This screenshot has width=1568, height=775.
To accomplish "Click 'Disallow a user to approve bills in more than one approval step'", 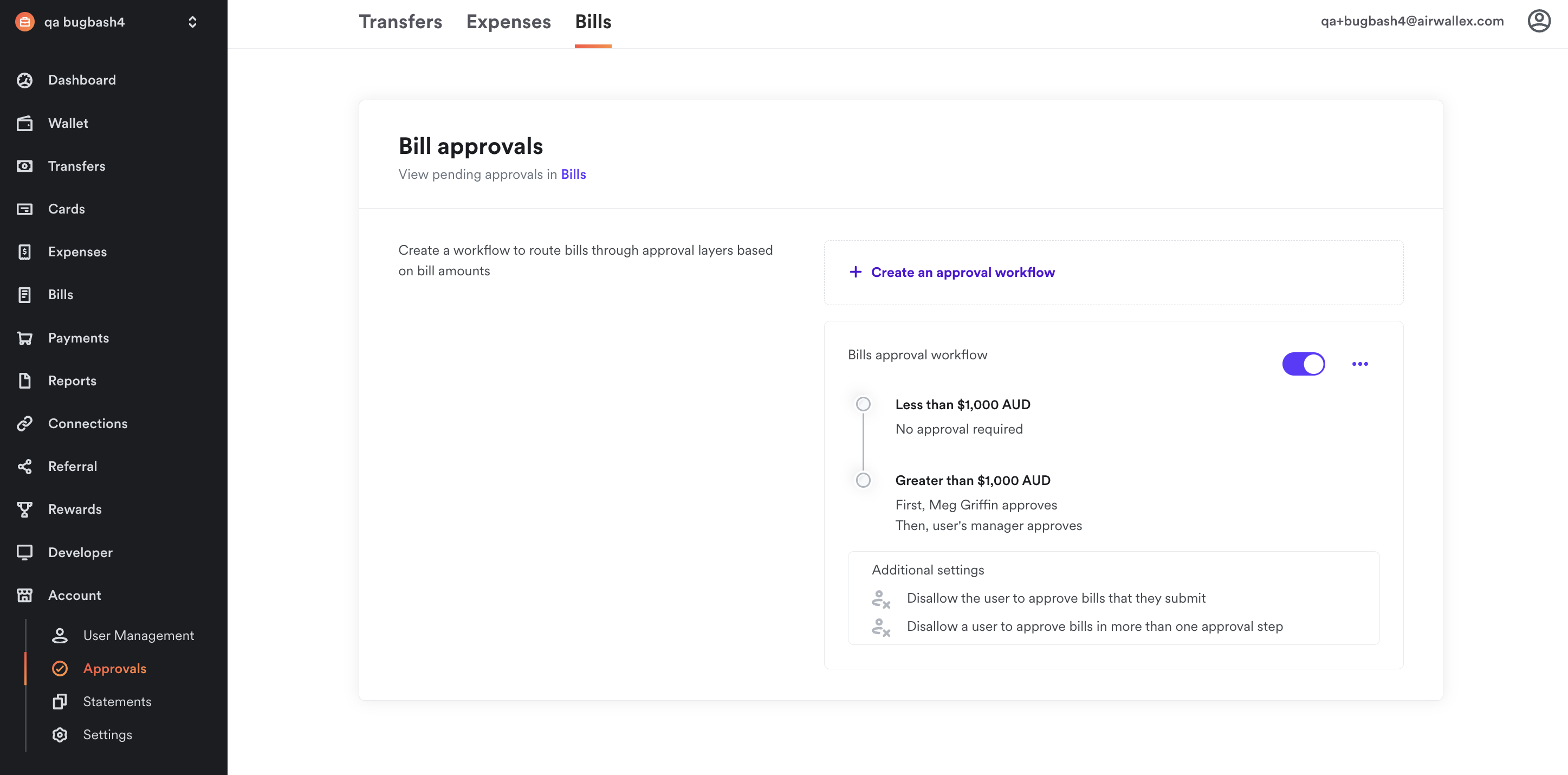I will (x=1094, y=627).
